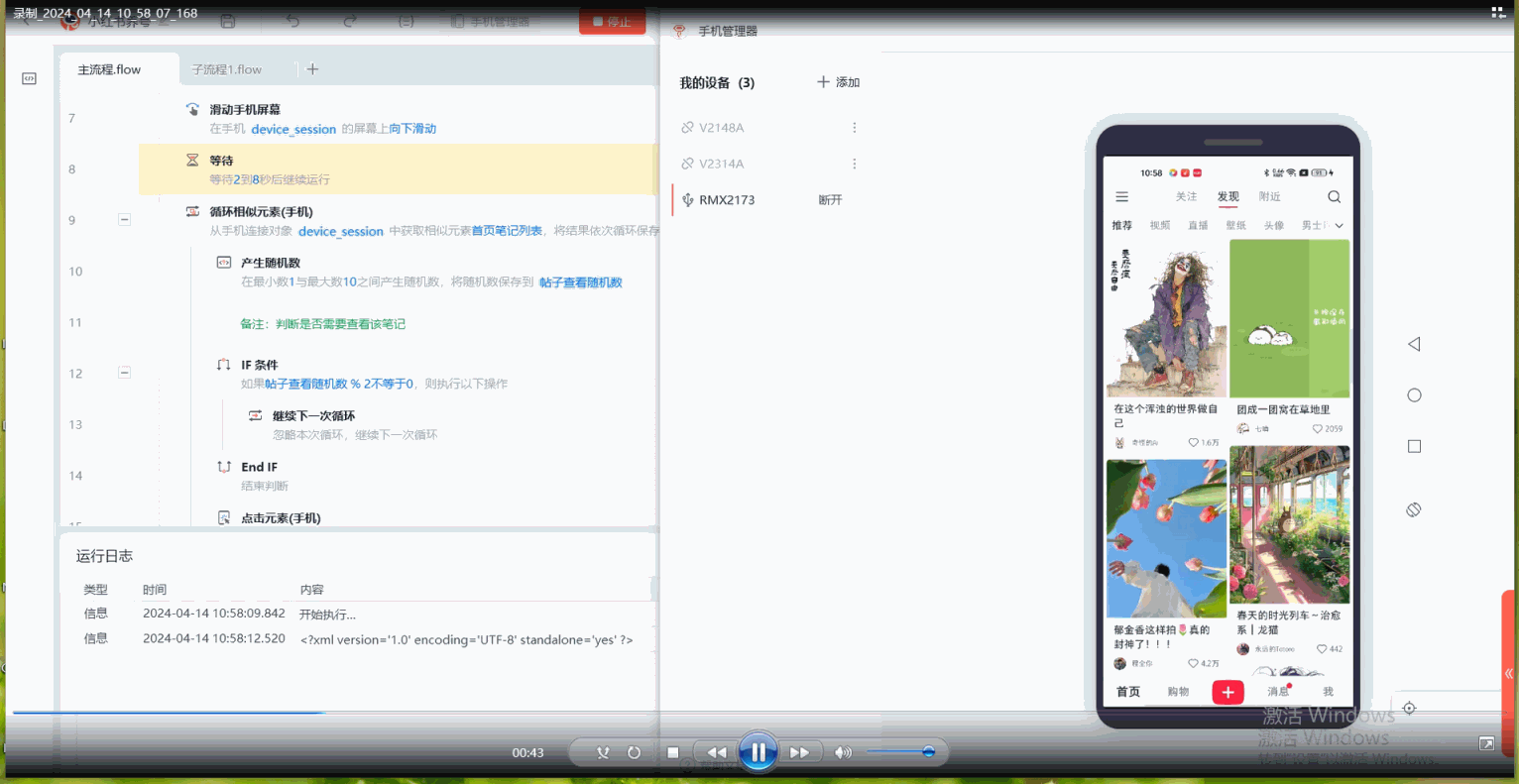Screen dimensions: 1519x784
Task: Like the post with 2059 likes
Action: (1317, 429)
